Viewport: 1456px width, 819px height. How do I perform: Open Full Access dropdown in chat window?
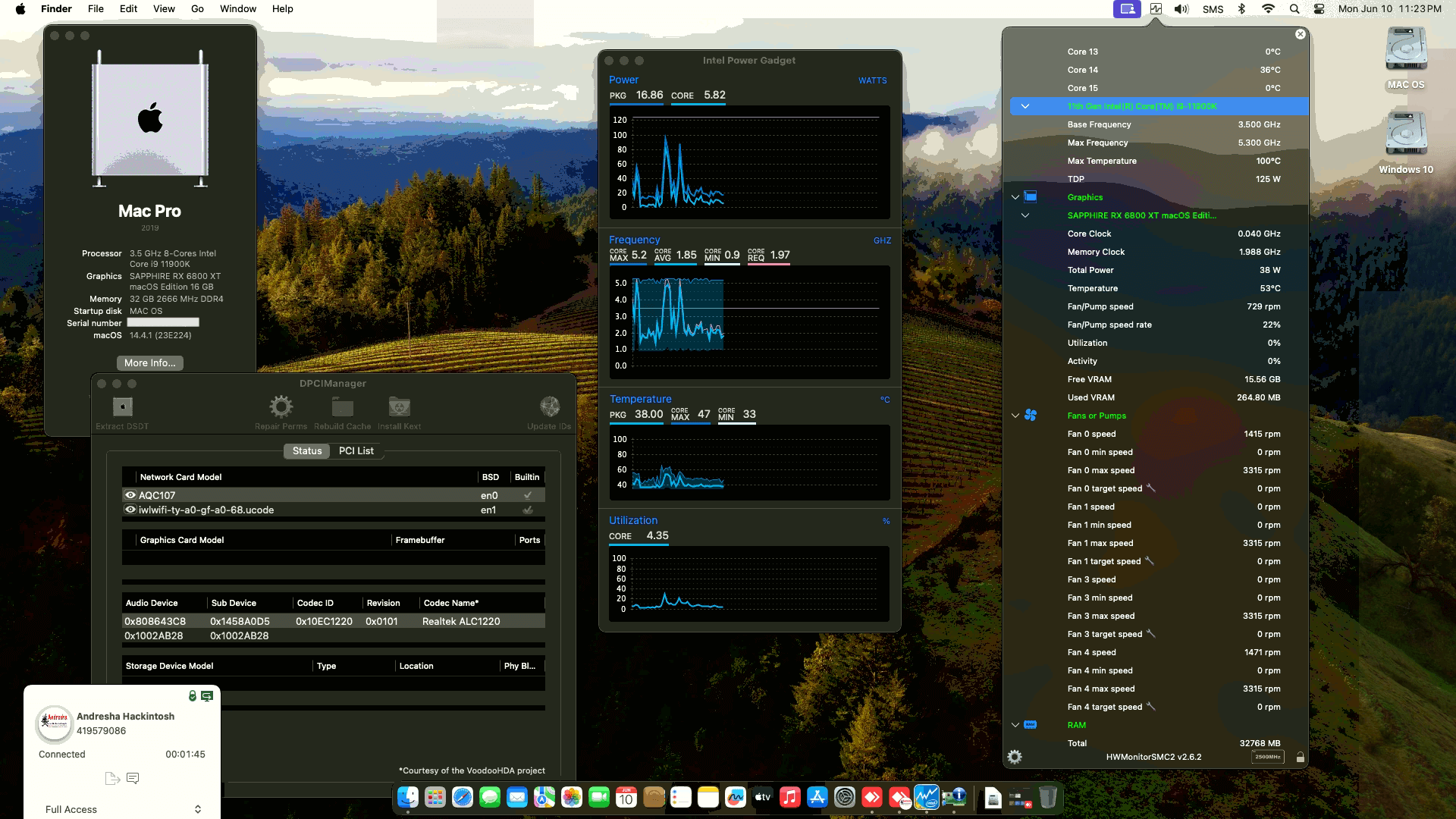click(121, 809)
